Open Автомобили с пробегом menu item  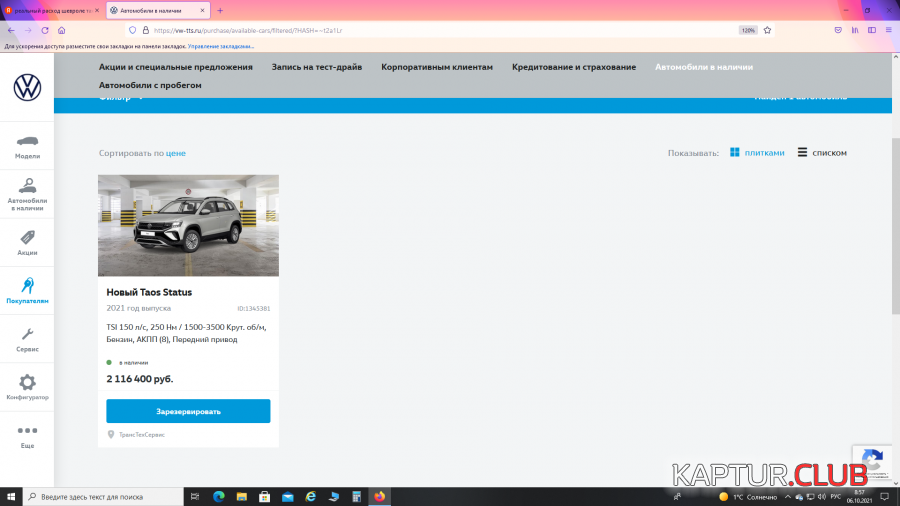[150, 85]
